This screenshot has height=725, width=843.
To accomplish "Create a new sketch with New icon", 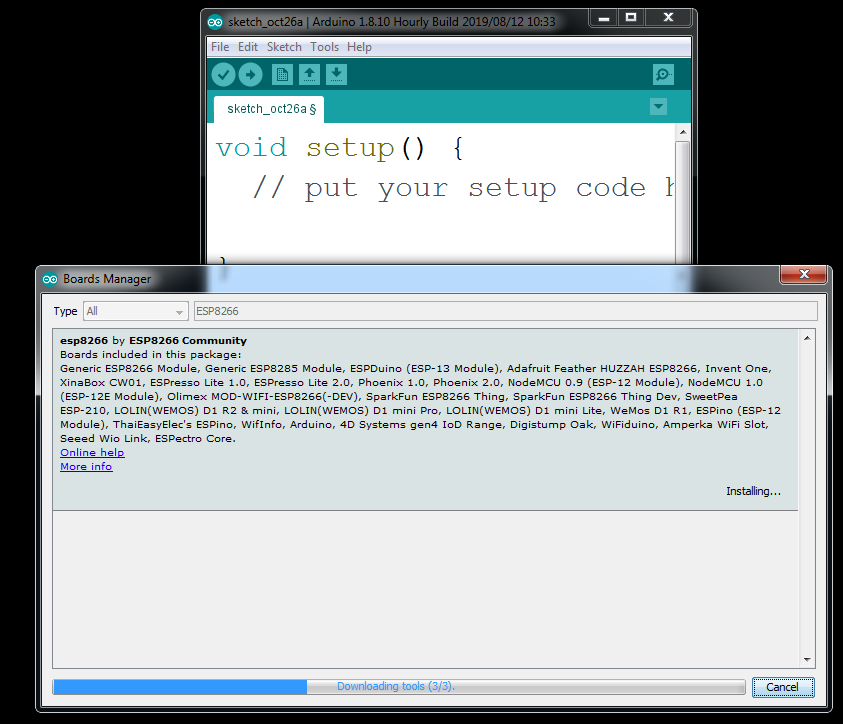I will point(282,75).
